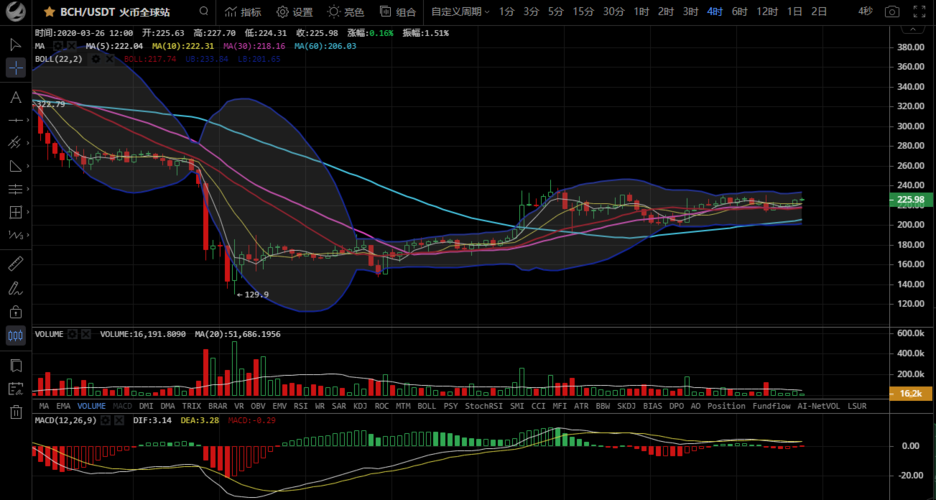The image size is (936, 500).
Task: Expand the 自定义周期 custom period dropdown
Action: tap(460, 12)
